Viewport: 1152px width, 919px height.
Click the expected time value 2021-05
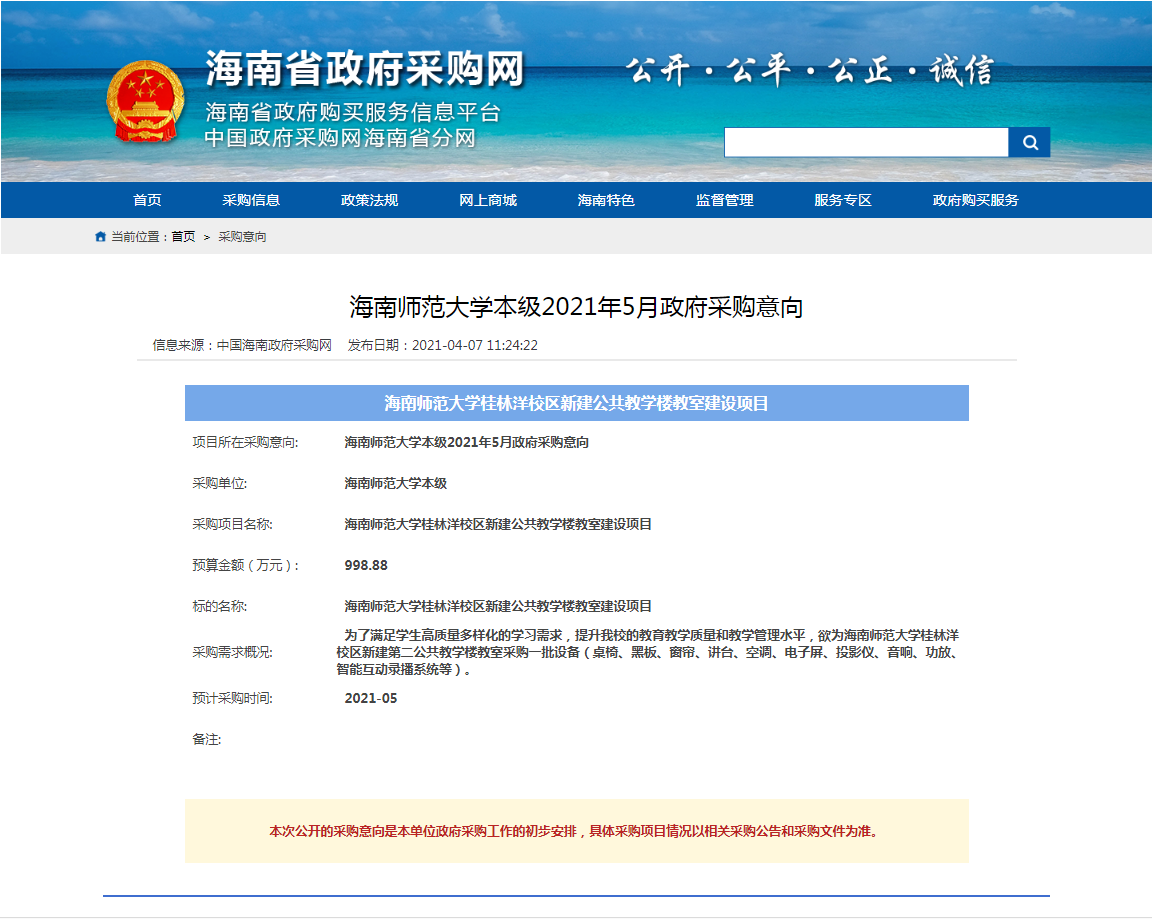370,698
